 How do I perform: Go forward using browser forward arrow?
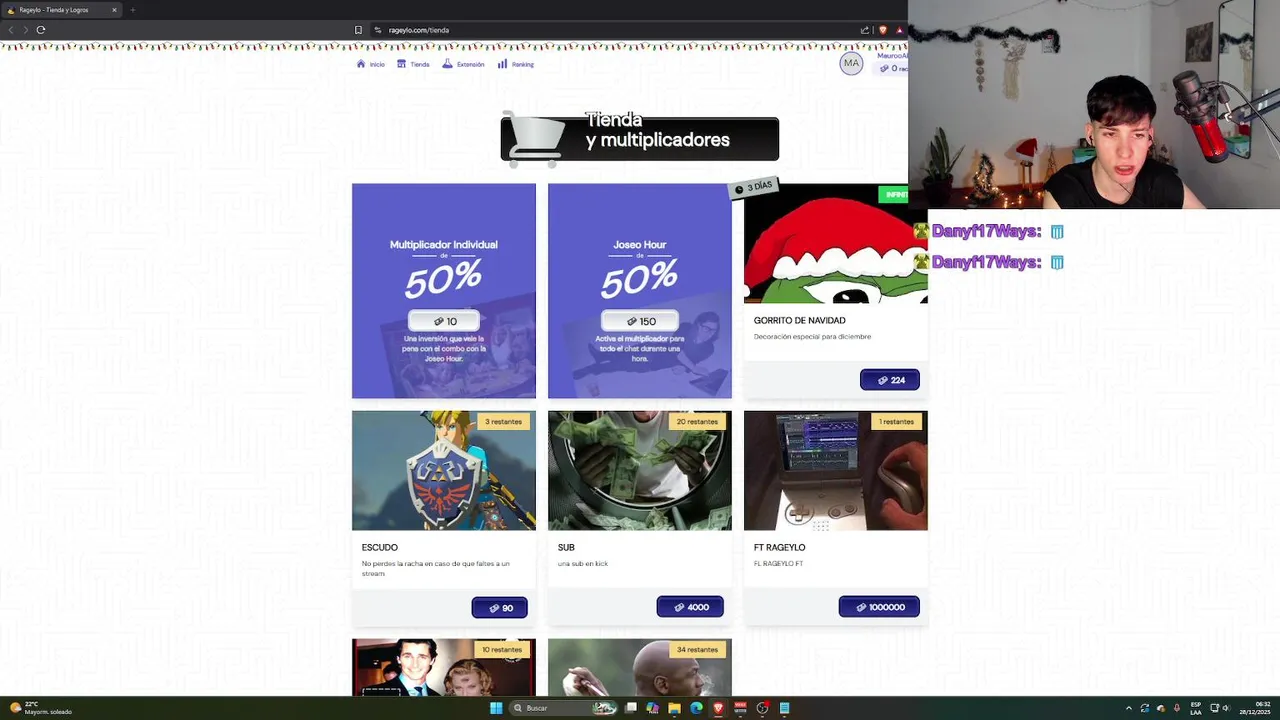(x=25, y=29)
